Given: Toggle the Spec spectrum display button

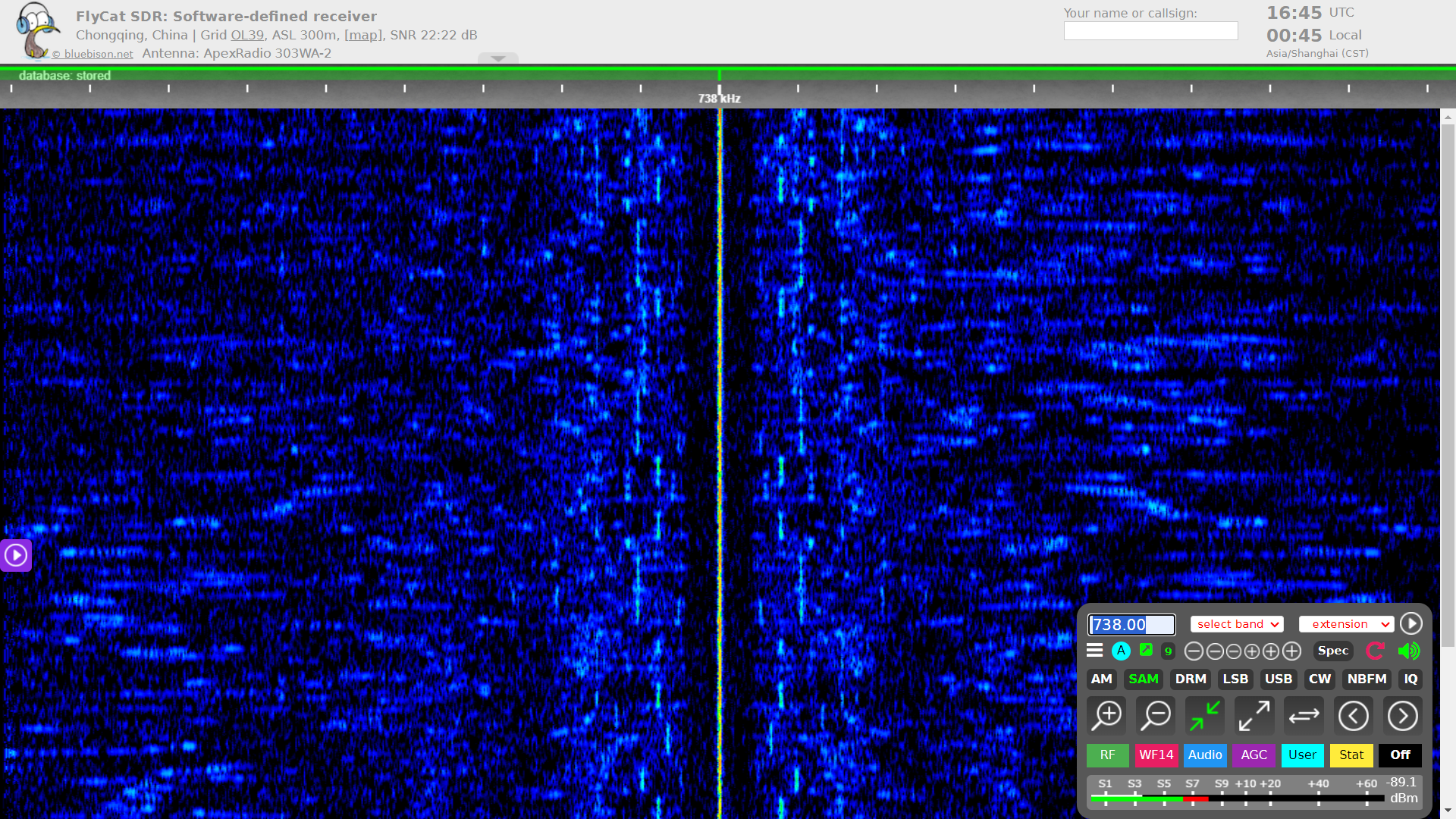Looking at the screenshot, I should pos(1332,651).
